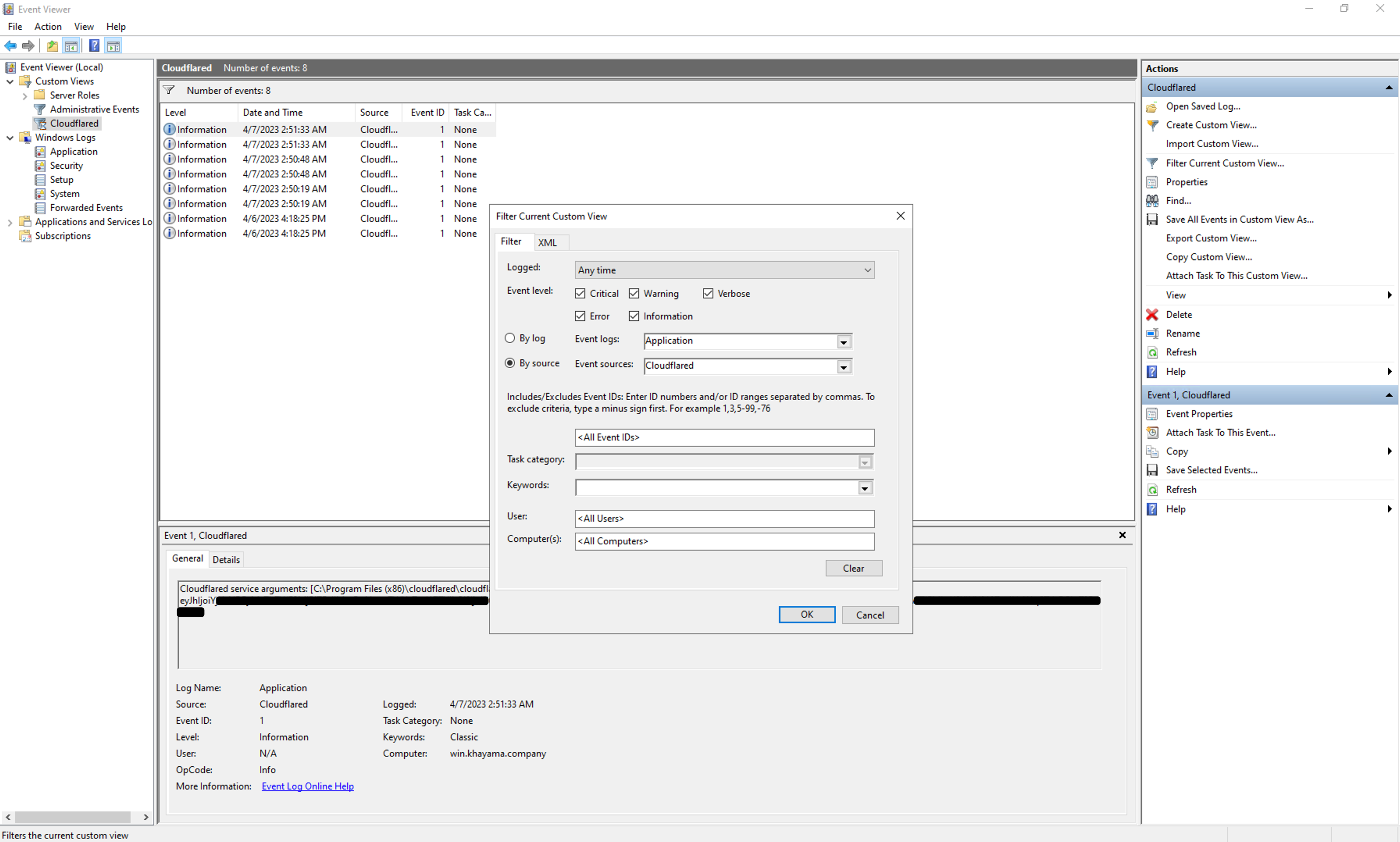Click the Back navigation arrow in the toolbar

tap(10, 46)
